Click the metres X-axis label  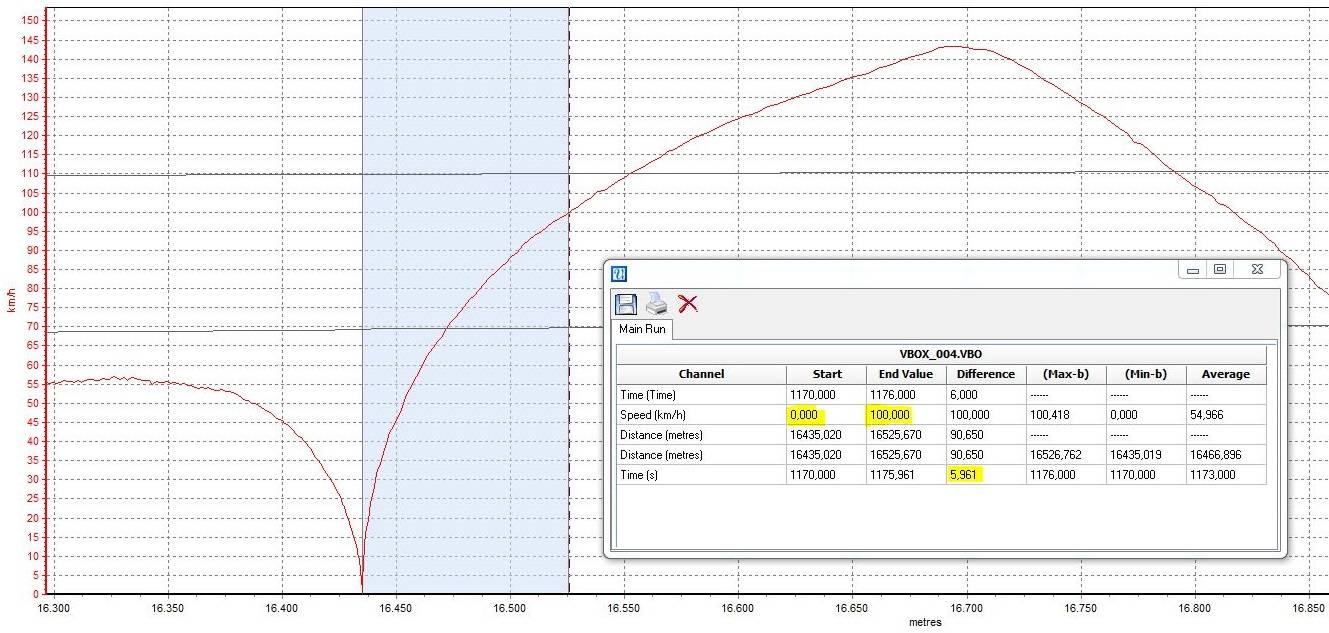924,622
